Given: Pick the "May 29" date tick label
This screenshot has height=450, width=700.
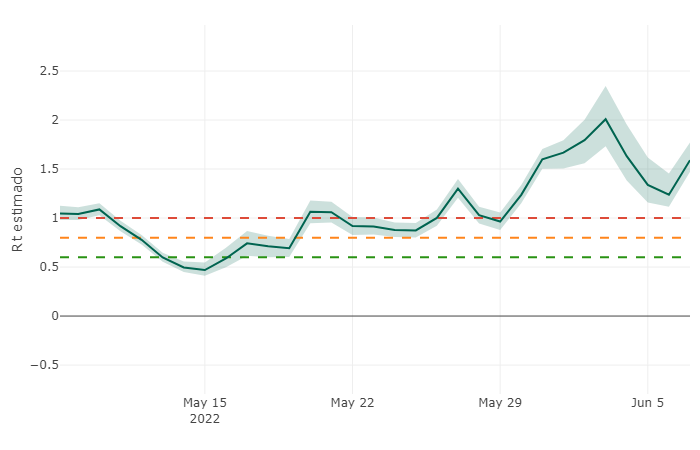Looking at the screenshot, I should tap(500, 403).
